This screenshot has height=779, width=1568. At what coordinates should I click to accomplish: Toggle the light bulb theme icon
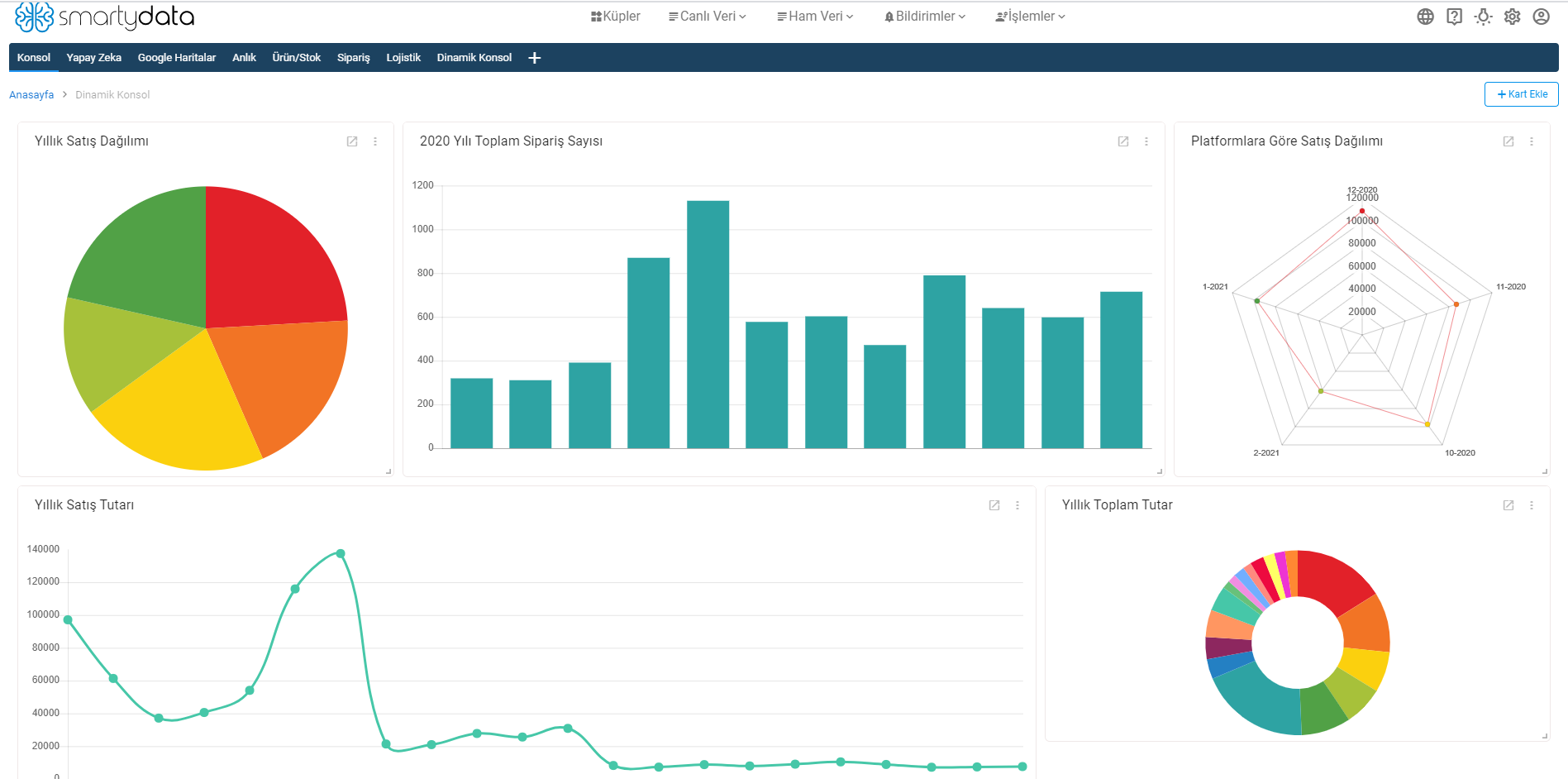(1483, 17)
